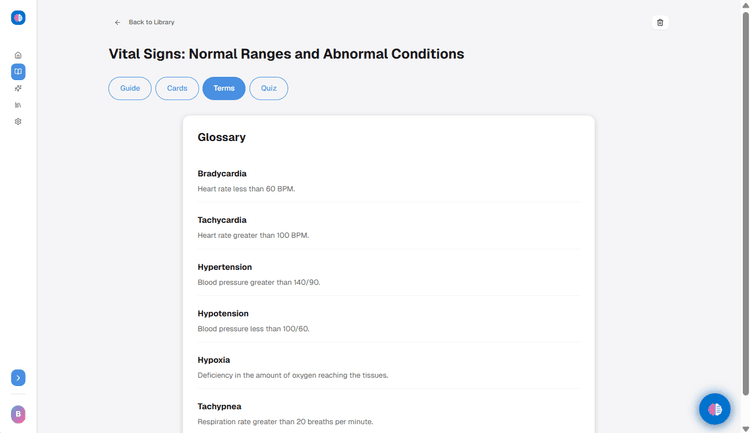The height and width of the screenshot is (433, 750).
Task: Open the Settings gear in the sidebar
Action: point(18,122)
